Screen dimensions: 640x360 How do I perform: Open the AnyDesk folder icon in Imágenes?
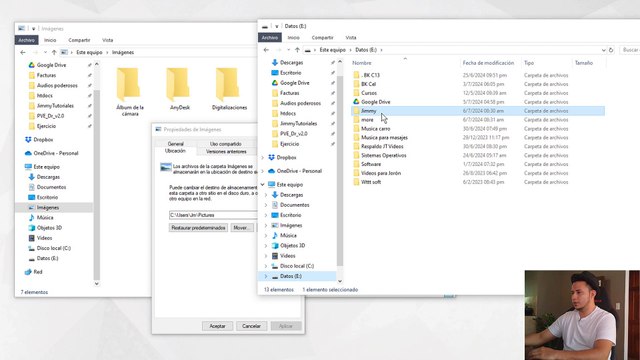click(x=178, y=84)
